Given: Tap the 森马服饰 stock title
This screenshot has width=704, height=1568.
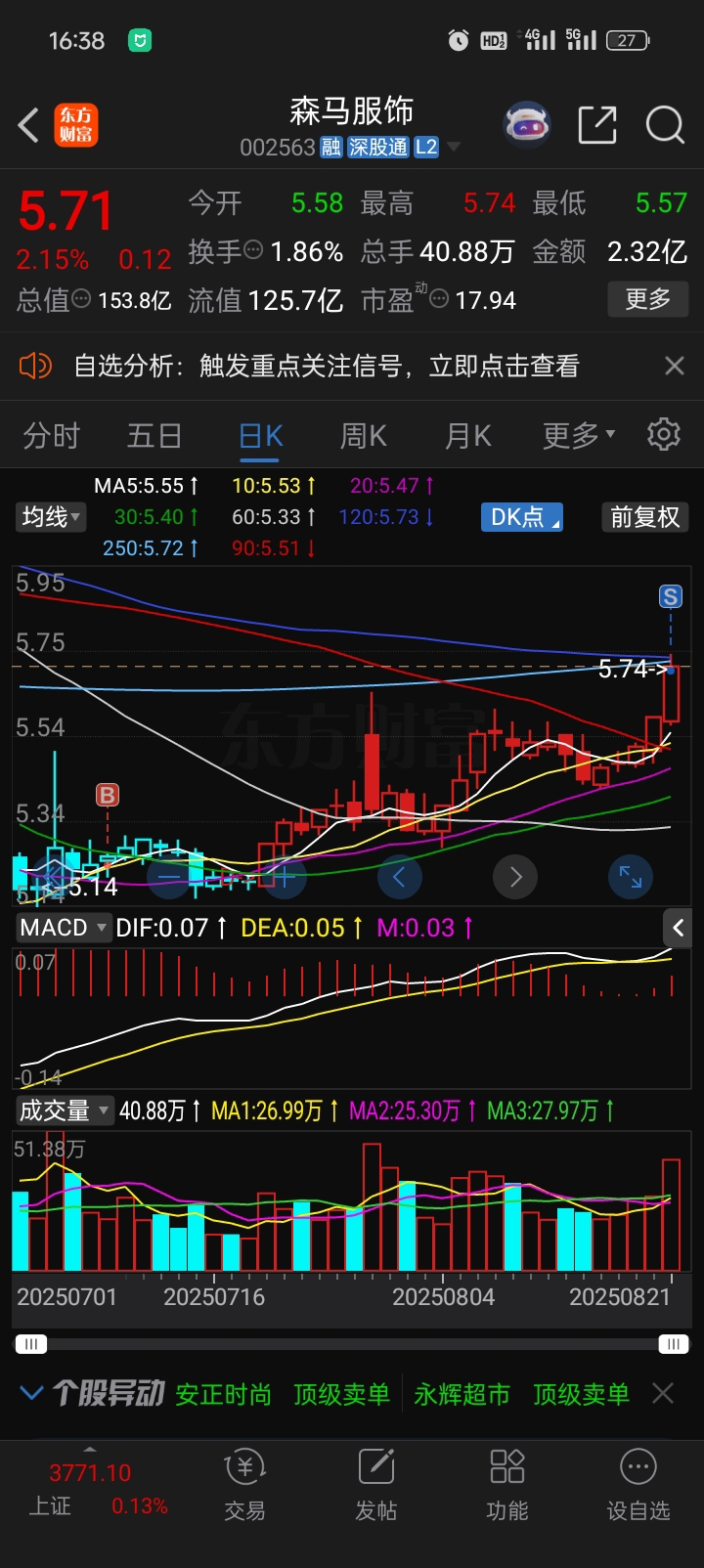Looking at the screenshot, I should click(x=352, y=111).
